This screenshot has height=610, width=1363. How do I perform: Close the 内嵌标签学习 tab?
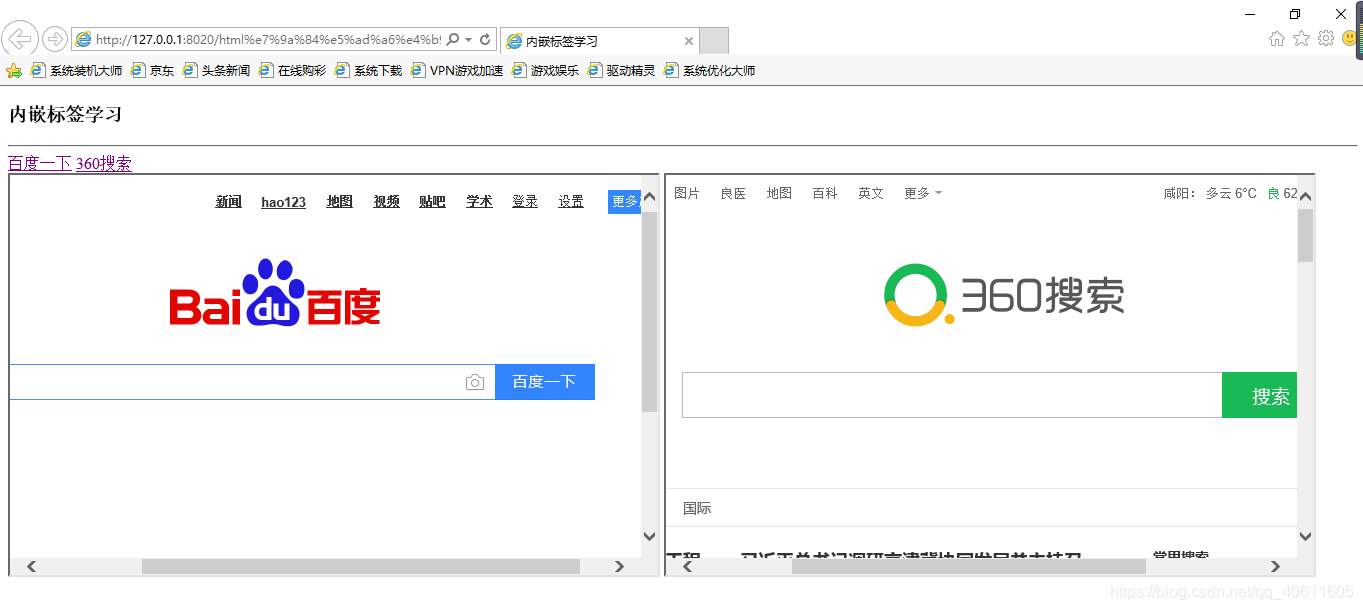click(688, 41)
